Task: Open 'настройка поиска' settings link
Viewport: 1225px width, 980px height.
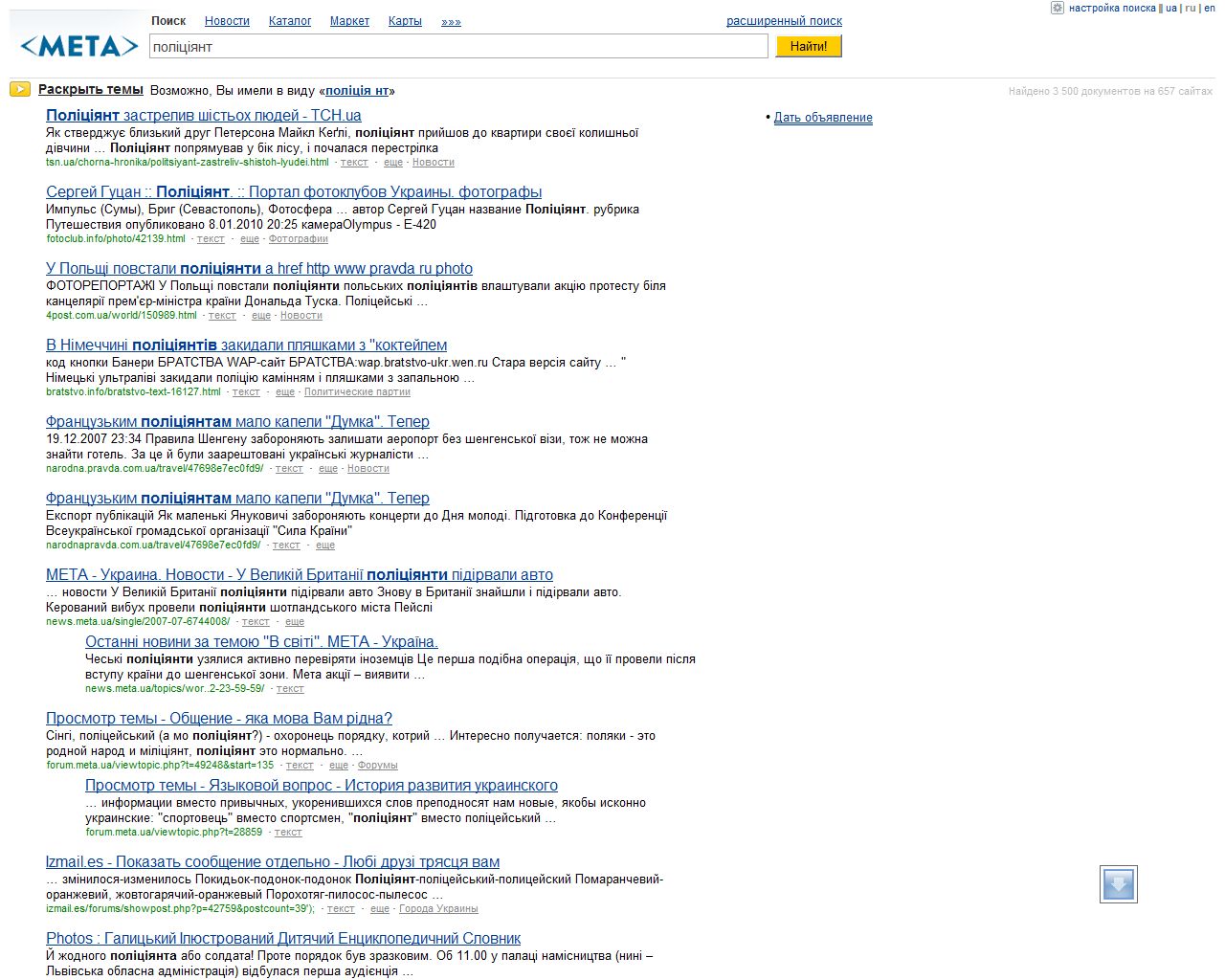Action: pos(1112,8)
